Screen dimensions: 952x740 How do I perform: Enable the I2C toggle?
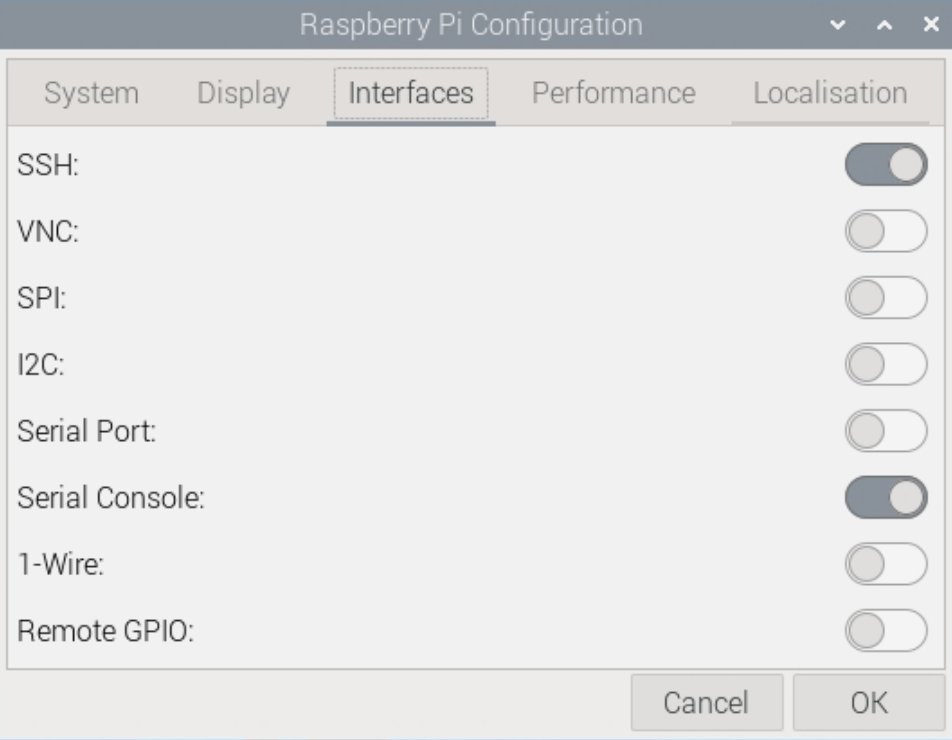tap(886, 364)
